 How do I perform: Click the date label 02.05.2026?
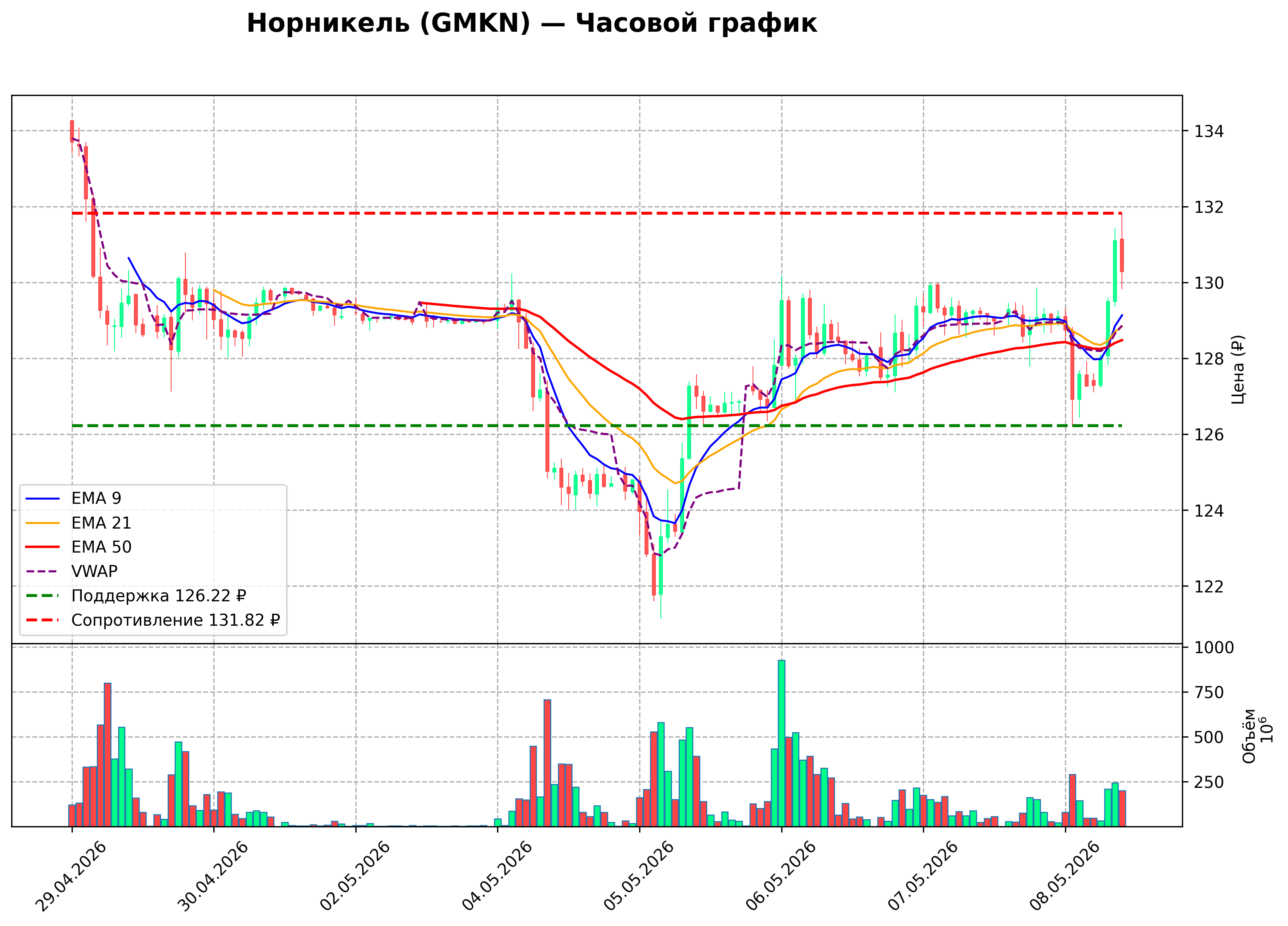point(355,876)
